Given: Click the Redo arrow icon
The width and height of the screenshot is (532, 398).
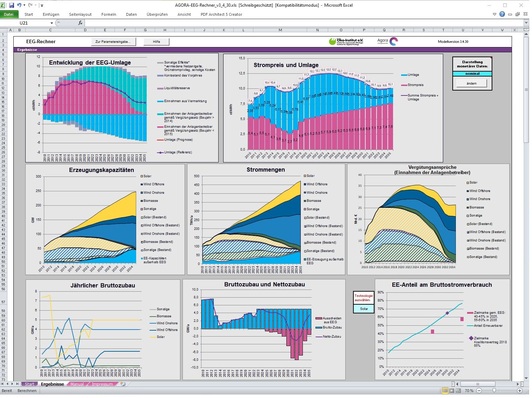Looking at the screenshot, I should coord(30,5).
